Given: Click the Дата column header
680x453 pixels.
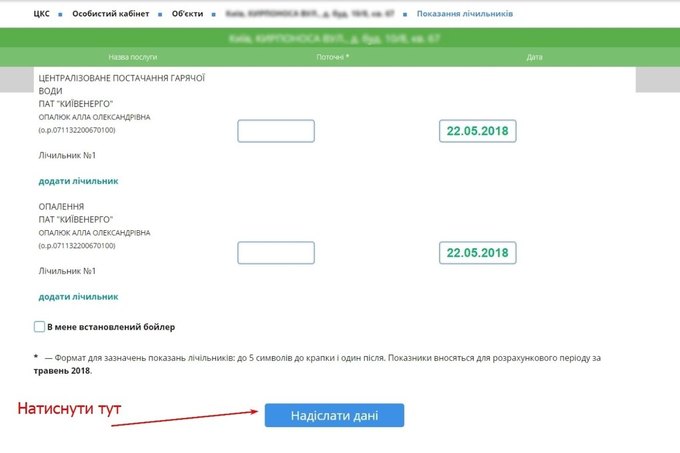Looking at the screenshot, I should pos(534,57).
